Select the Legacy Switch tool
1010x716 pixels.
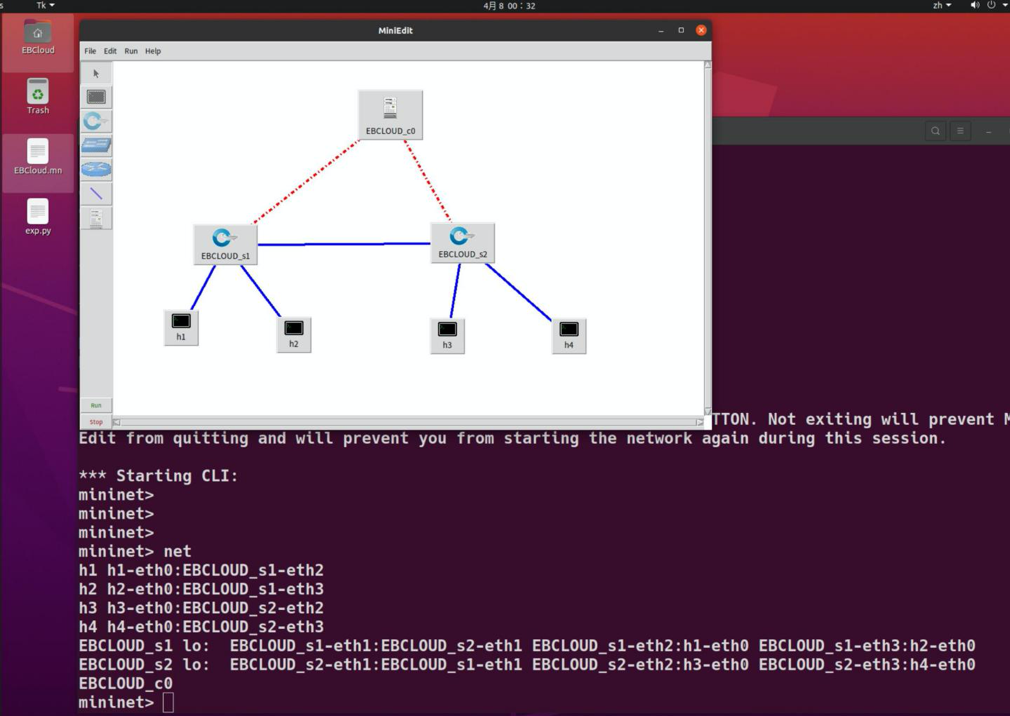[96, 146]
